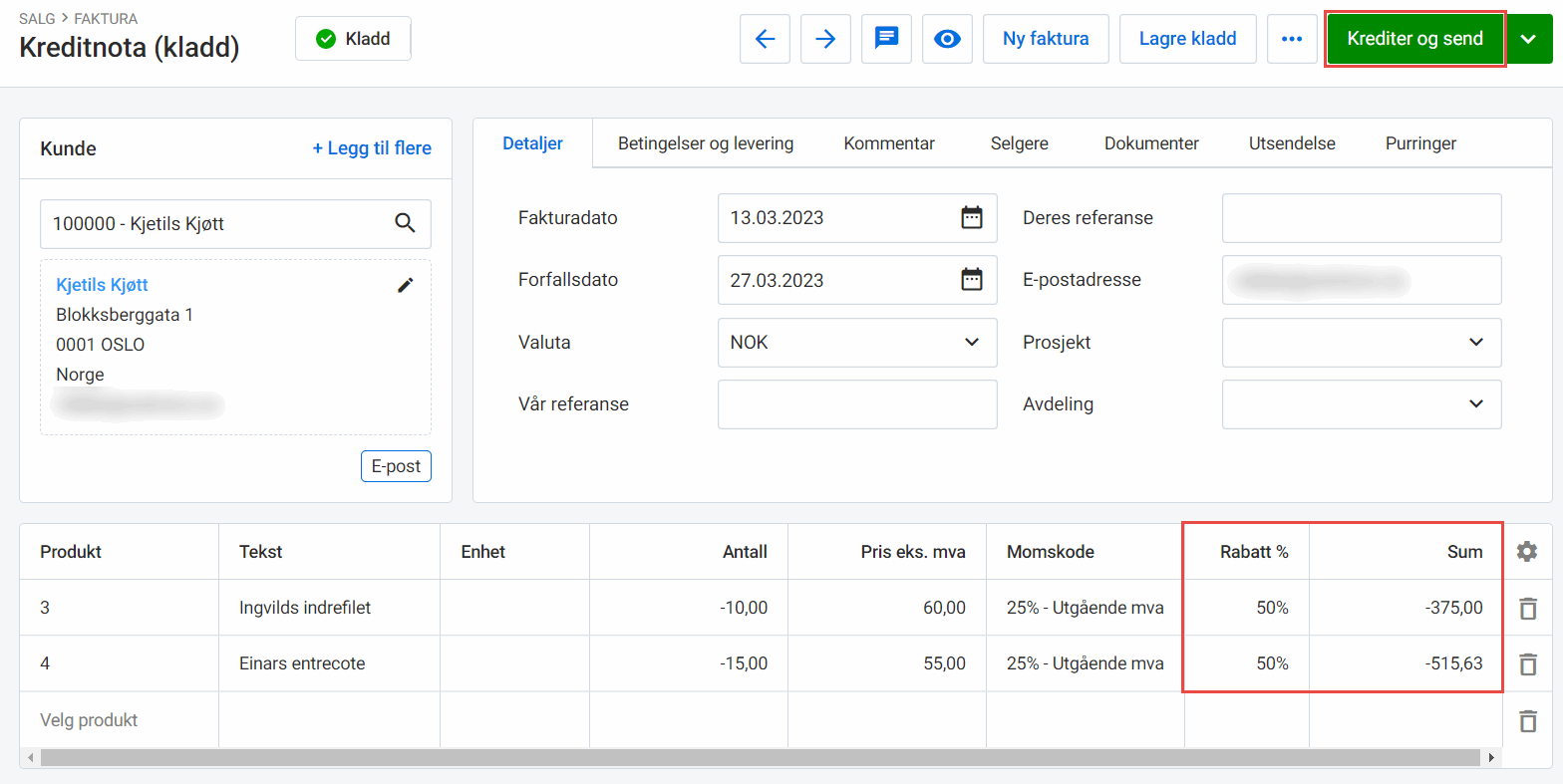
Task: Switch to Betingelser og levering tab
Action: click(706, 143)
